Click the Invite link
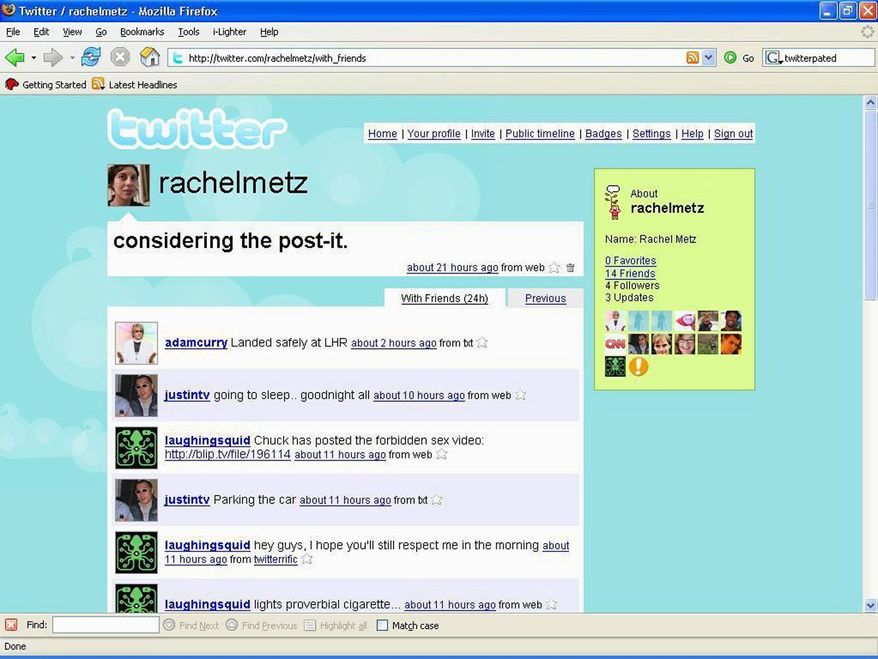Image resolution: width=878 pixels, height=659 pixels. (x=483, y=134)
